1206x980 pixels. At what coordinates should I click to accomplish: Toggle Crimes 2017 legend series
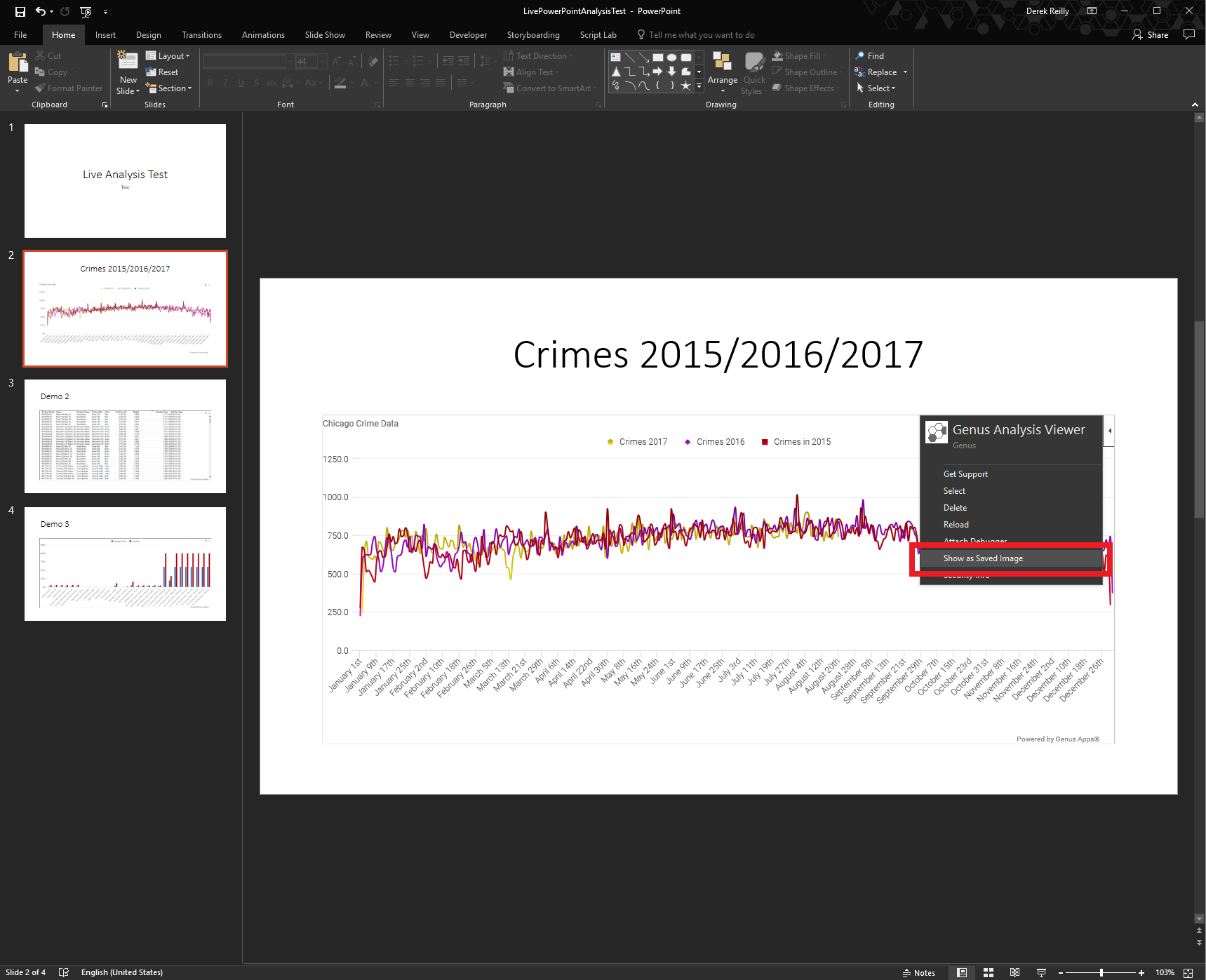(x=636, y=442)
